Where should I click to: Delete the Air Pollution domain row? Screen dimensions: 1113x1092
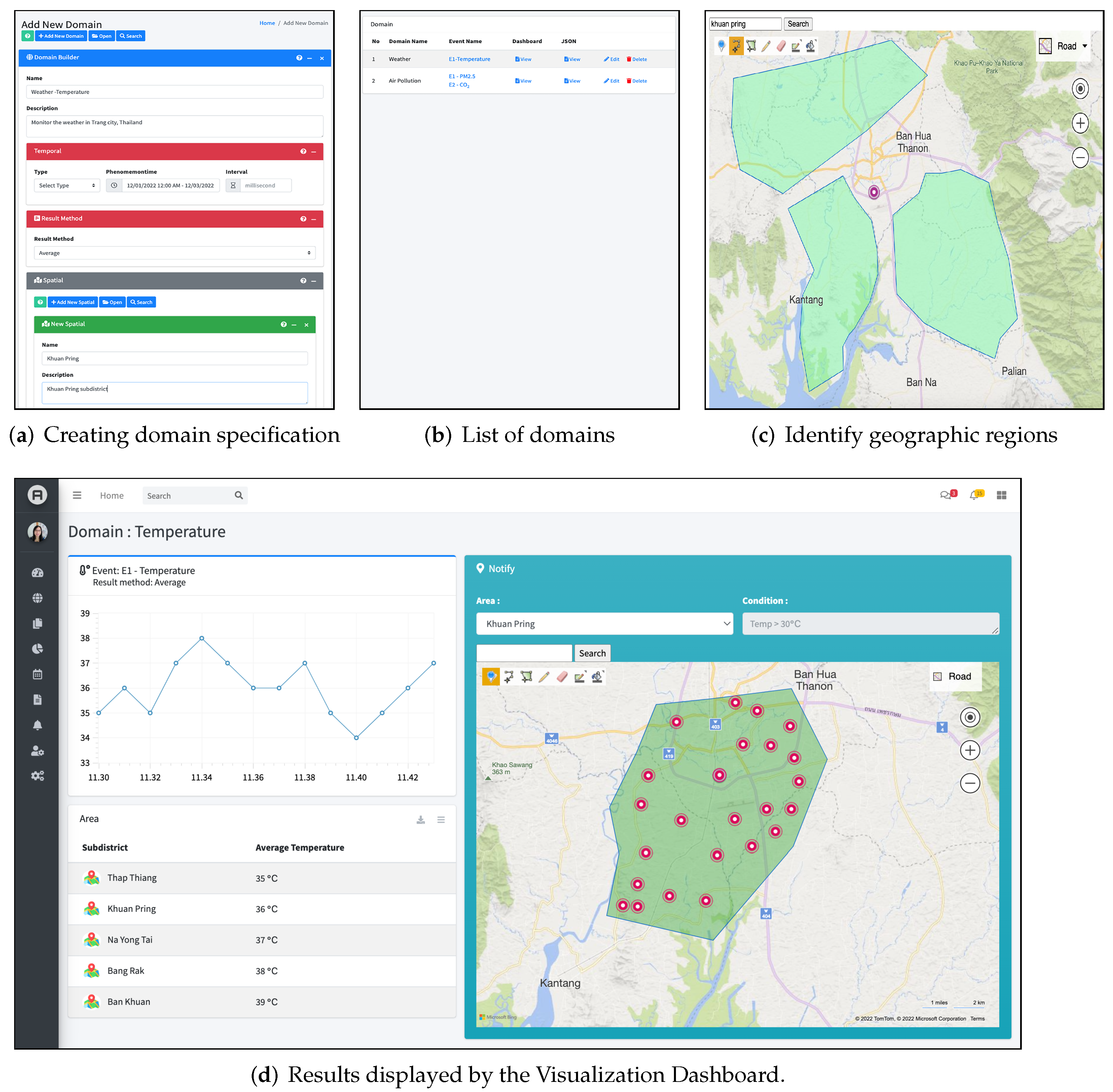(x=637, y=81)
